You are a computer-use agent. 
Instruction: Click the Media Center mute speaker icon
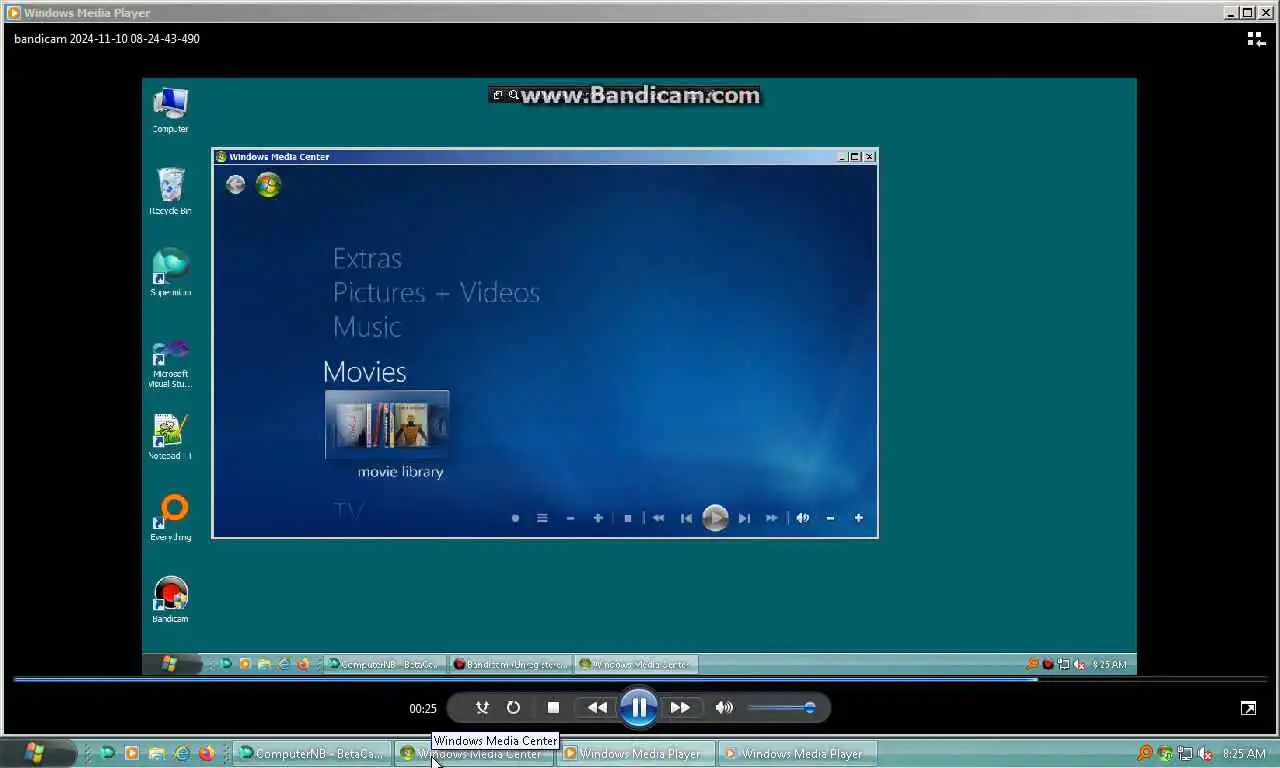tap(802, 518)
